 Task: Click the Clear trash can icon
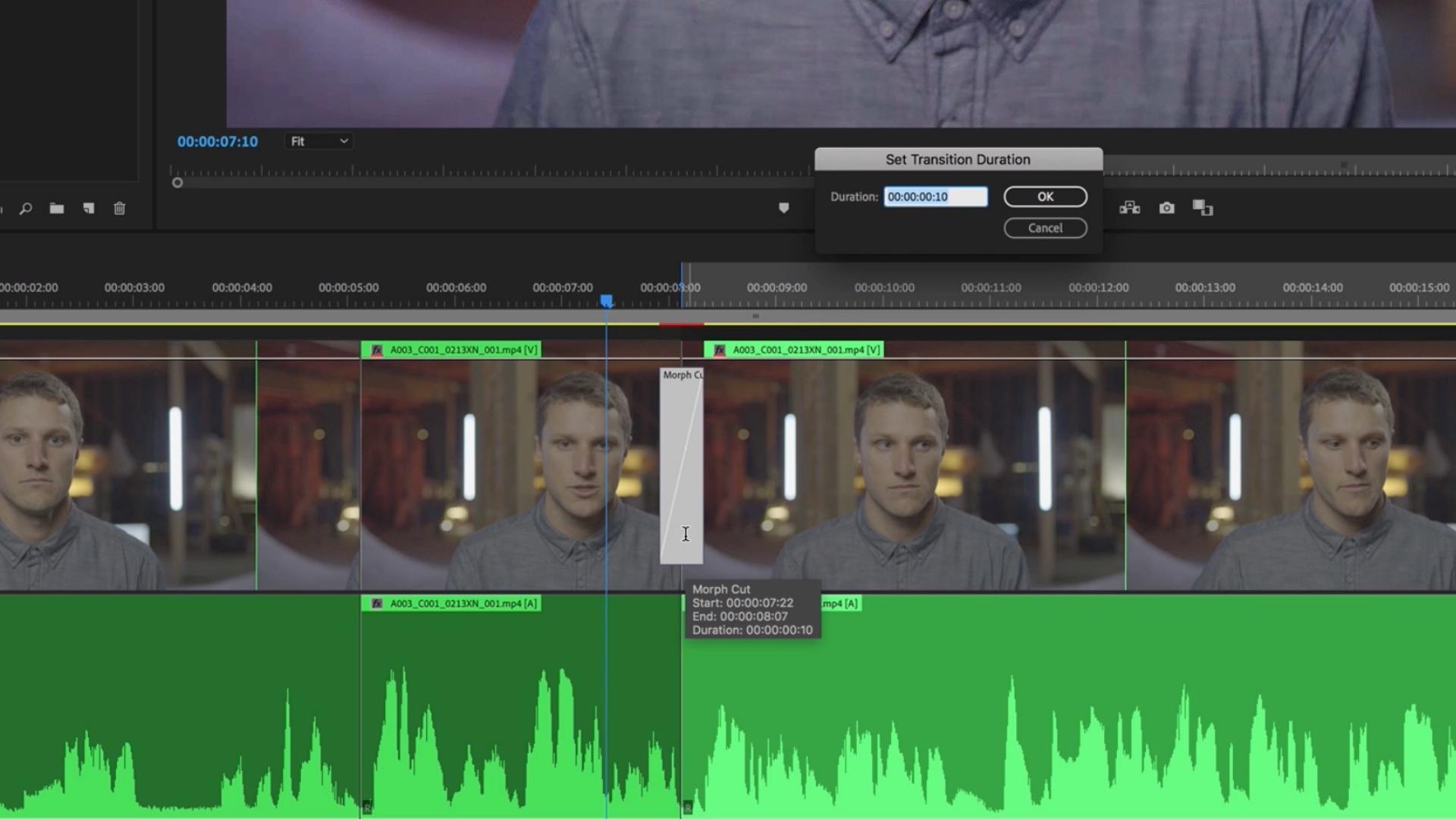pos(119,209)
